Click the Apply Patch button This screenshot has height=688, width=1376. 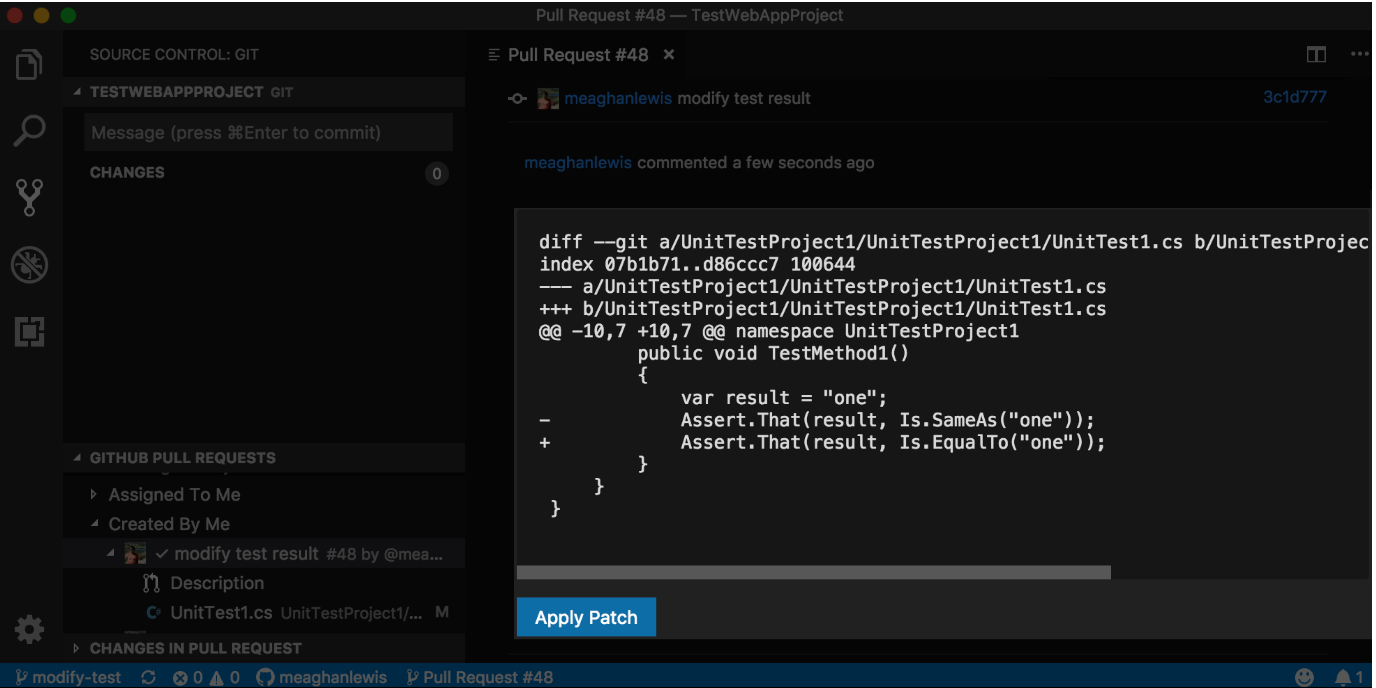(586, 617)
